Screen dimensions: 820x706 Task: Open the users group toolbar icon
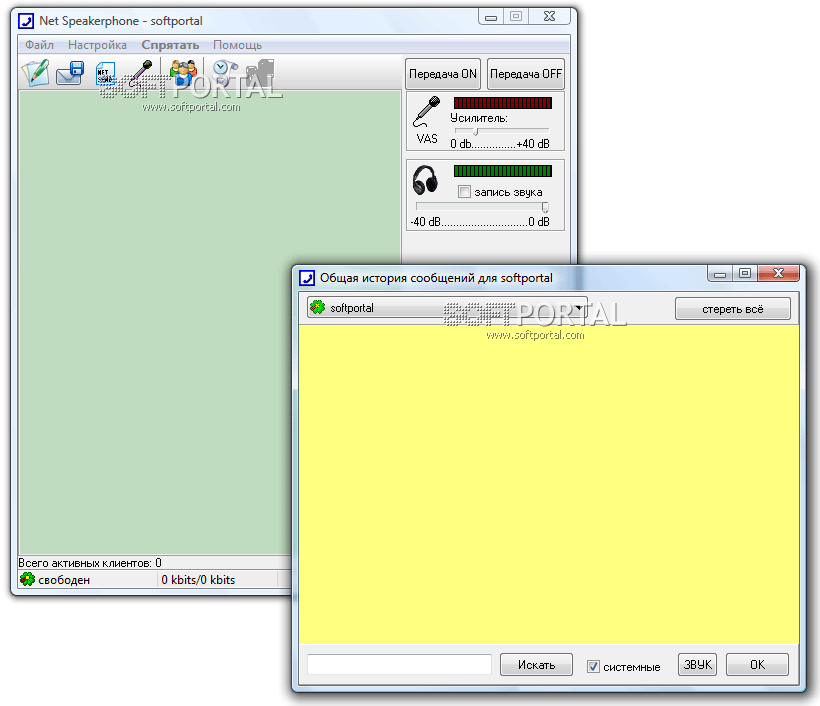(183, 73)
